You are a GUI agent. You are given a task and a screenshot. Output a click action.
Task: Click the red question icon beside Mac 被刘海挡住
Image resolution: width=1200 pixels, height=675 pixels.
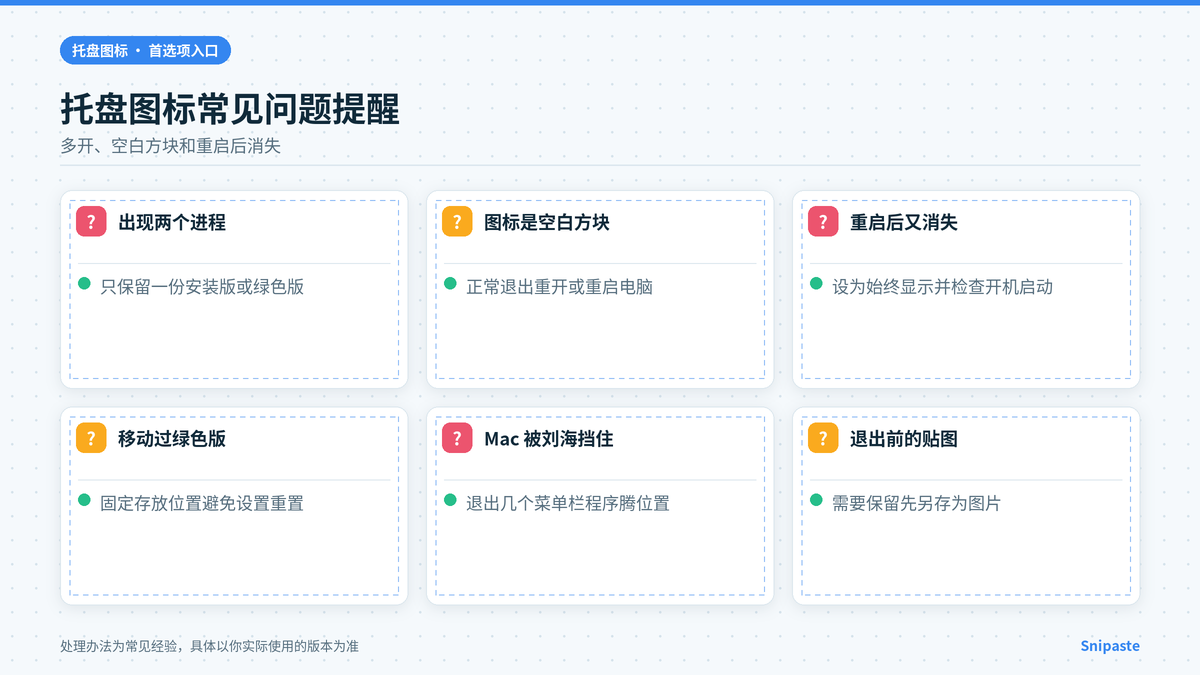(457, 438)
